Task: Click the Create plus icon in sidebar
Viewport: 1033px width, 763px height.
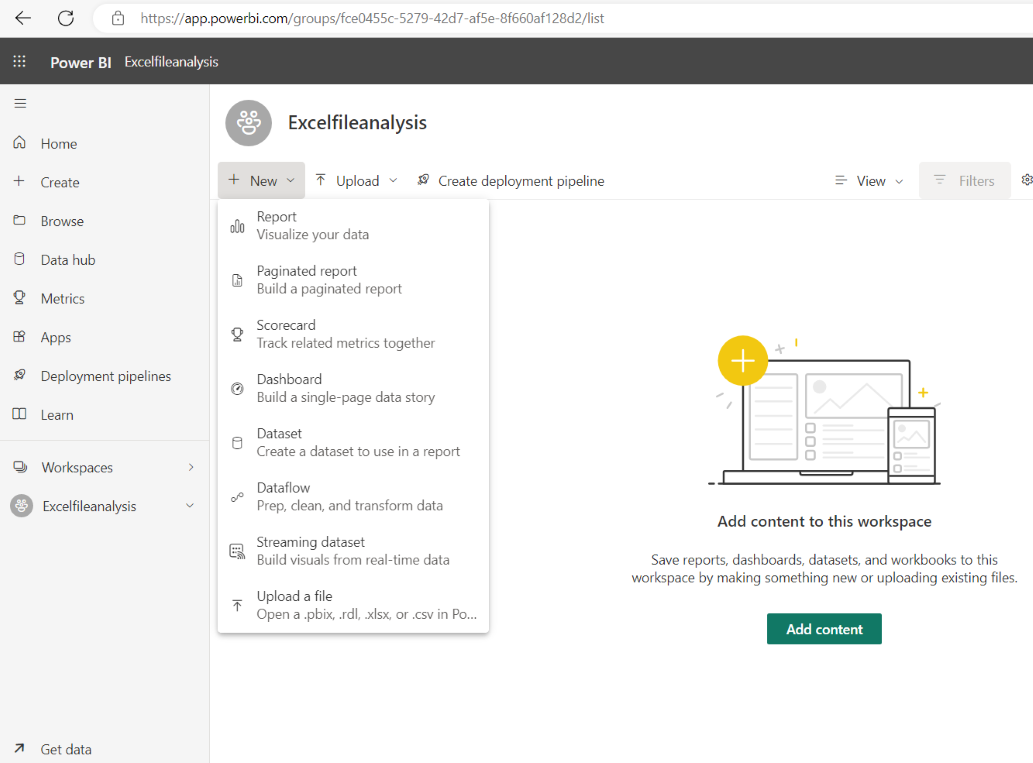Action: click(19, 181)
